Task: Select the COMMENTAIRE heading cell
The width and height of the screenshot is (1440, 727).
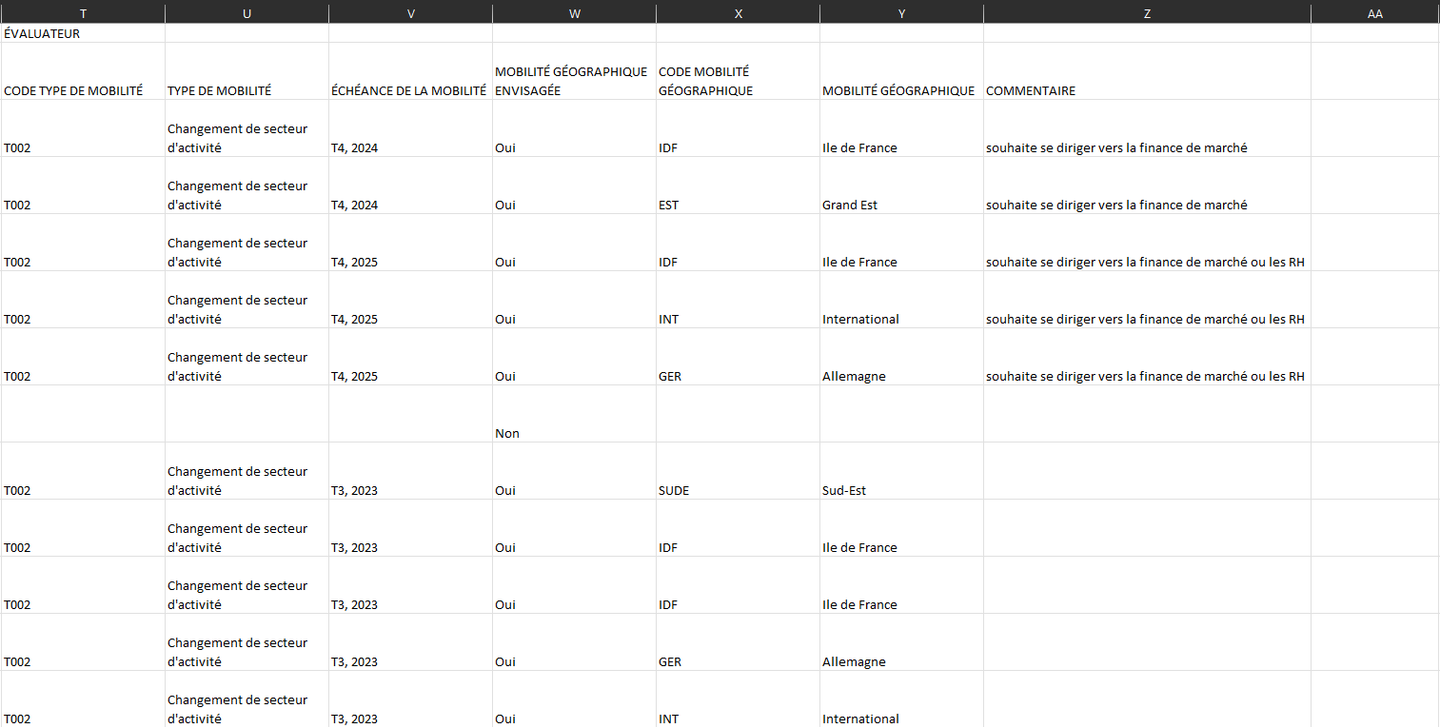Action: coord(1146,90)
